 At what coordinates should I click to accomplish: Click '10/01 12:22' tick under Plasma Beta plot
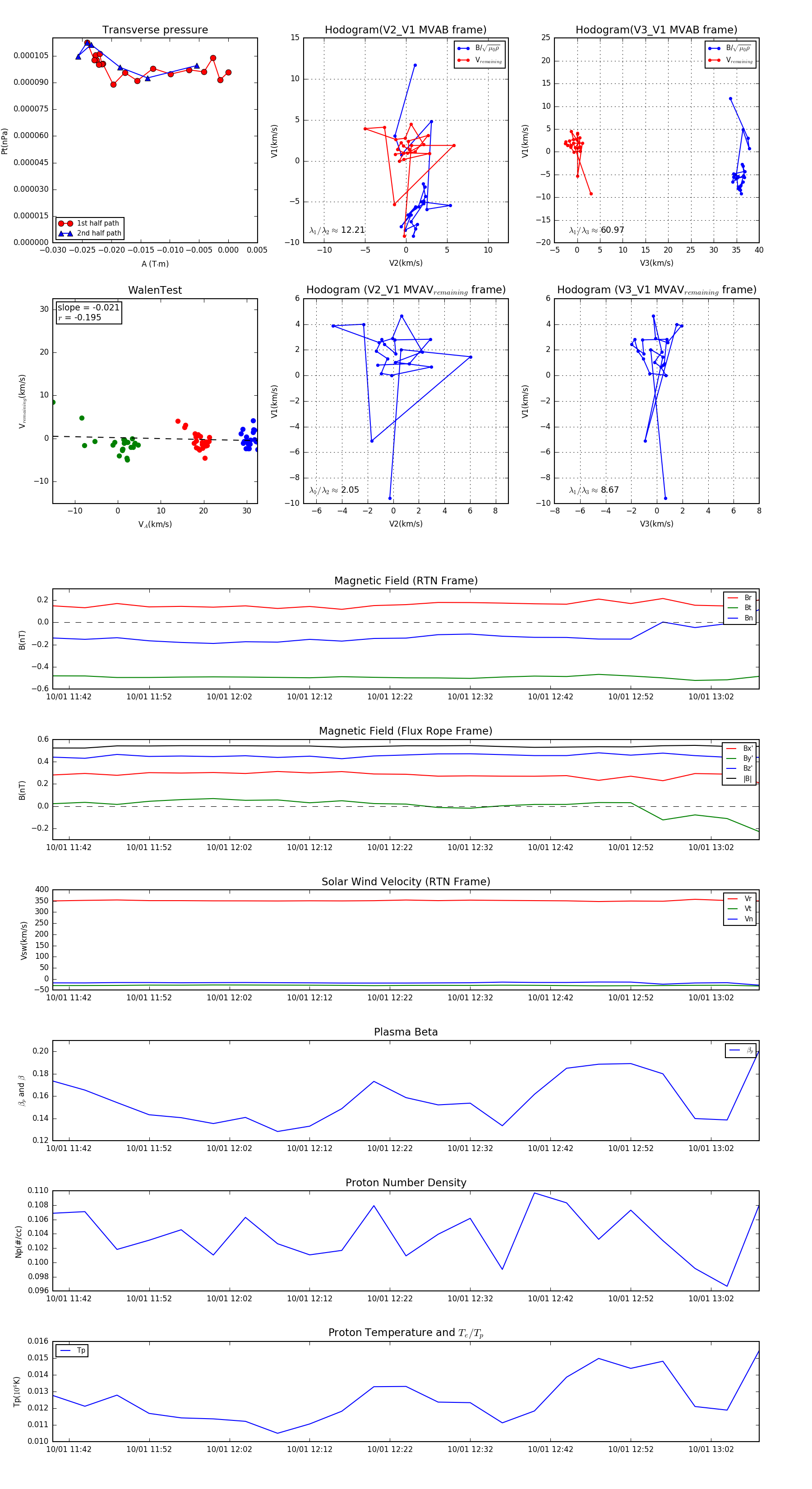tap(390, 1148)
